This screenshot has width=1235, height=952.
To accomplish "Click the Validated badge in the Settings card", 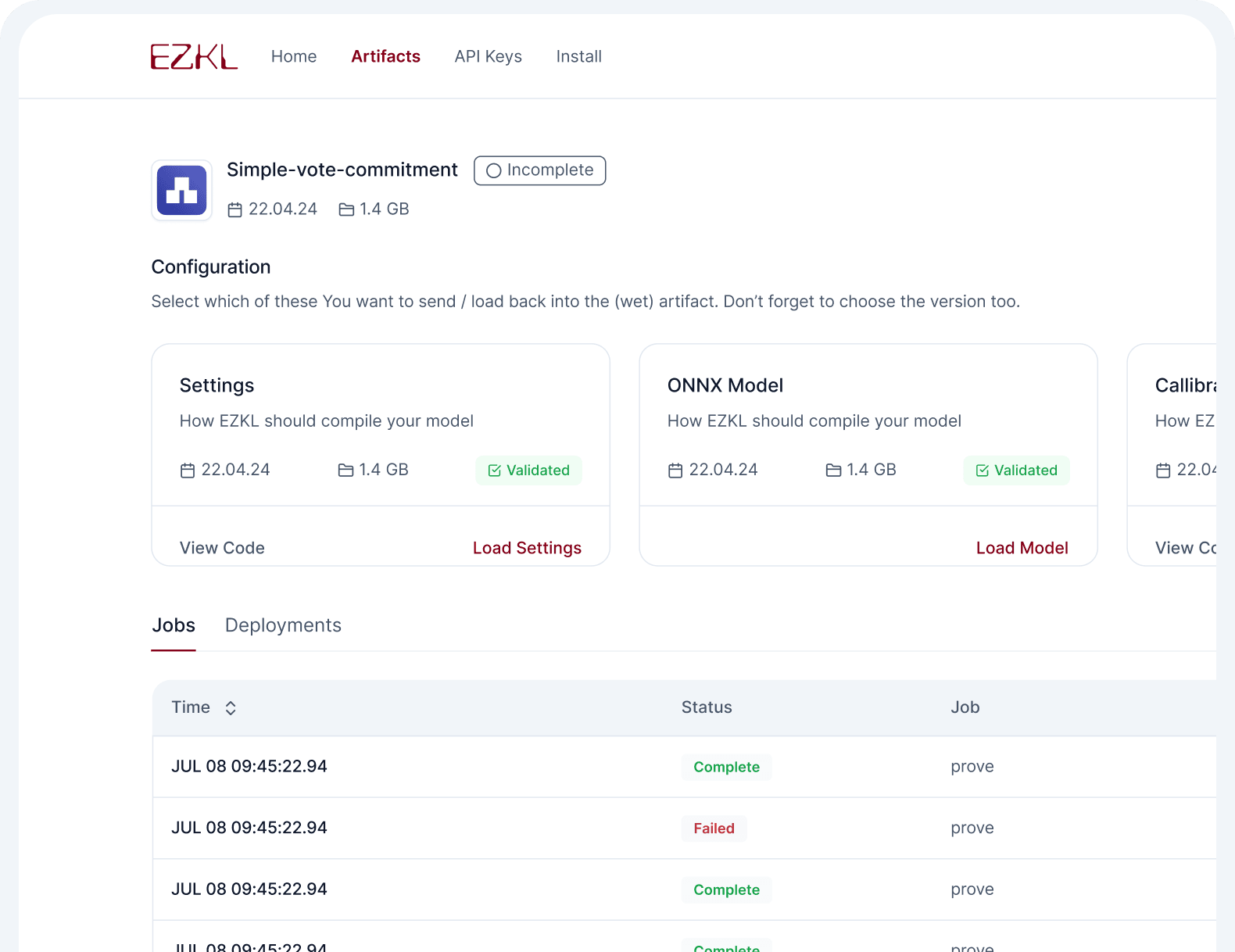I will 528,471.
